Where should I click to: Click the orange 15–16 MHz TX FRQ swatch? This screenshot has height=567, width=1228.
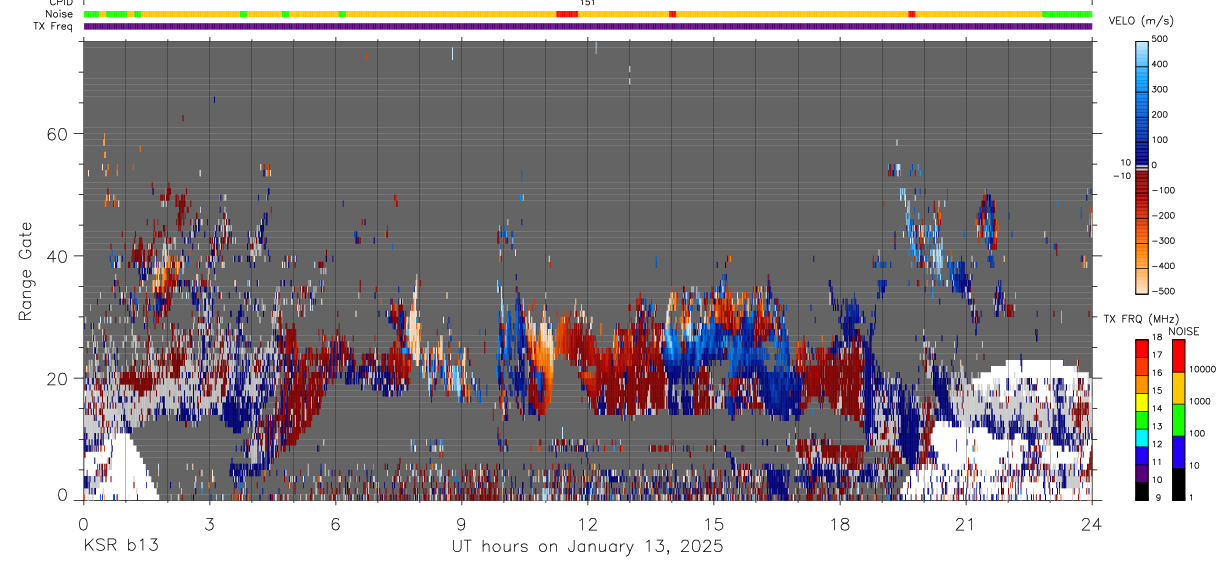[1141, 384]
